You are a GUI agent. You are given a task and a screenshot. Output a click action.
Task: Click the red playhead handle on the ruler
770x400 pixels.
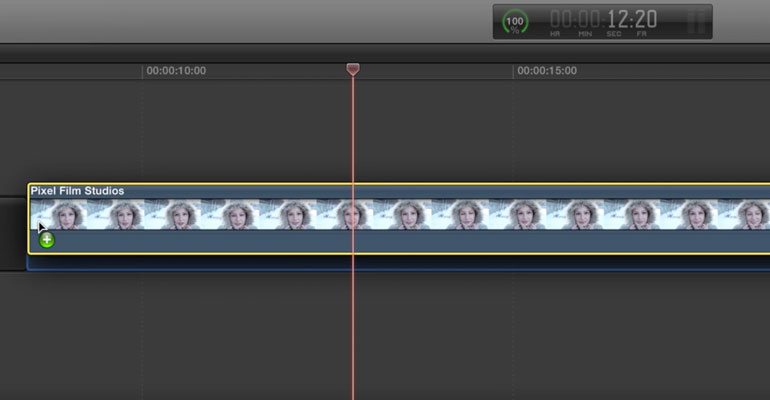pos(353,69)
